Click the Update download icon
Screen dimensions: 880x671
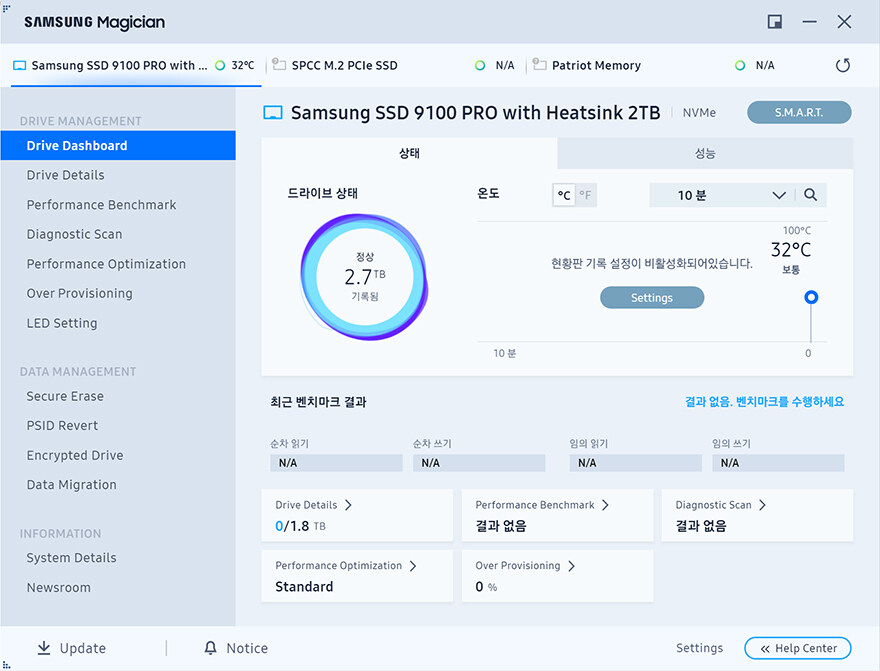44,648
